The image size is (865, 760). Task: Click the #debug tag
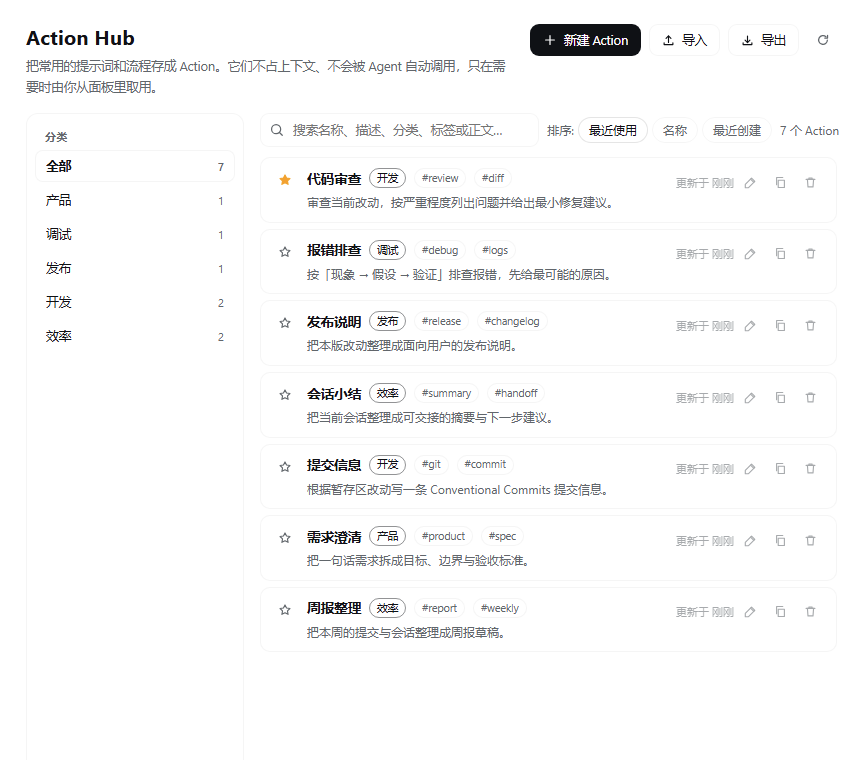tap(440, 250)
